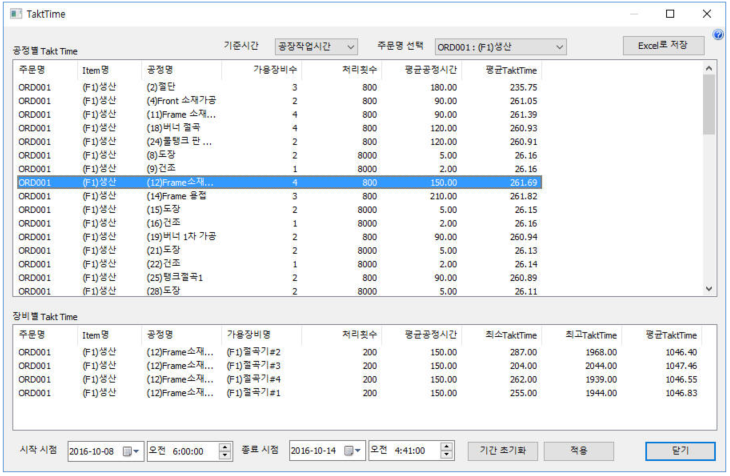Select the (14)Frame 용접 row
Image resolution: width=730 pixels, height=476 pixels.
click(x=180, y=197)
